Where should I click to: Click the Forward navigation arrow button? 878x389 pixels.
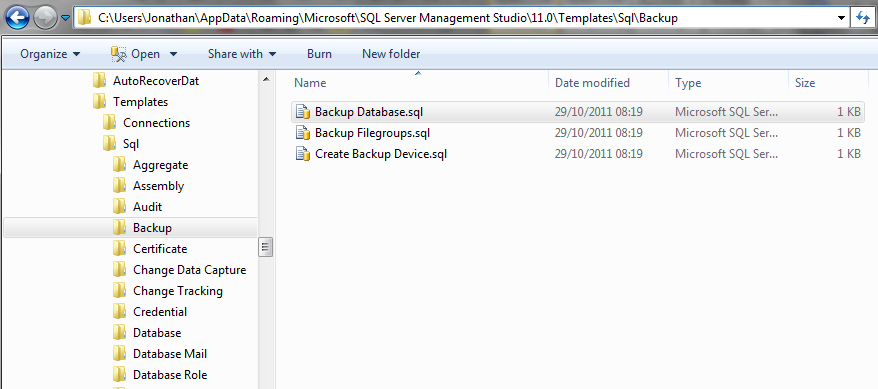(x=45, y=18)
